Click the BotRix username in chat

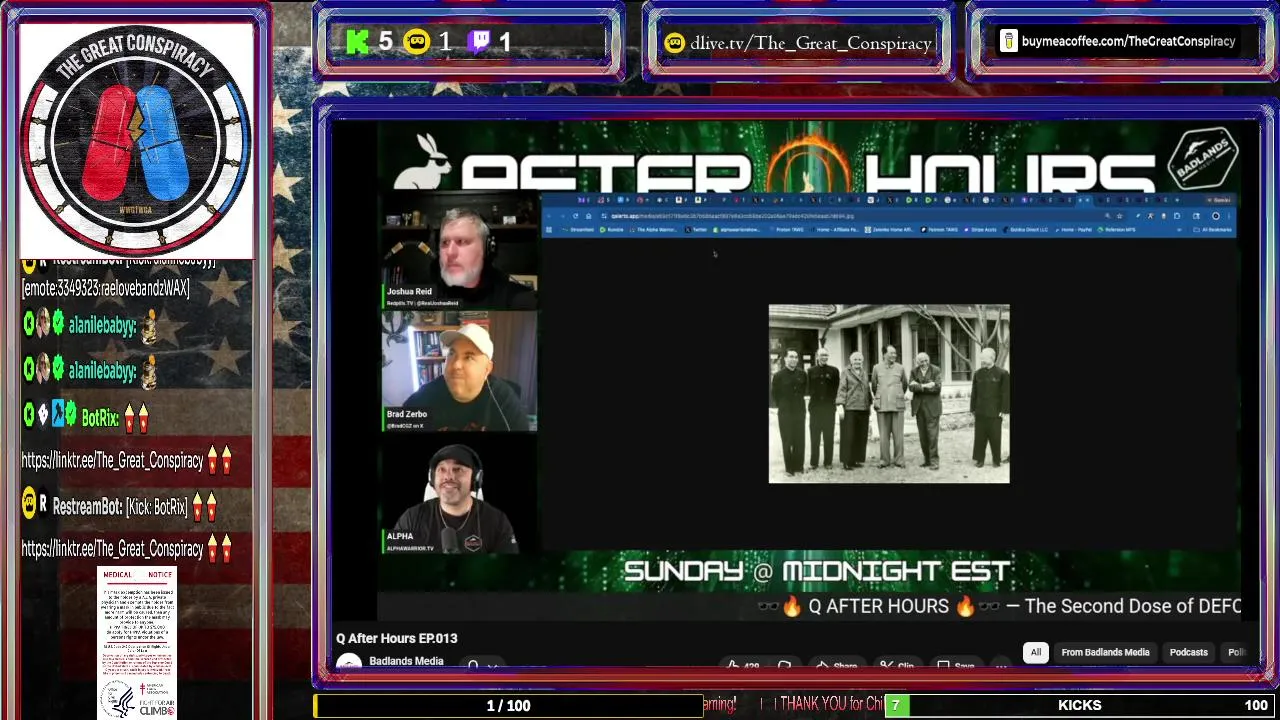100,419
